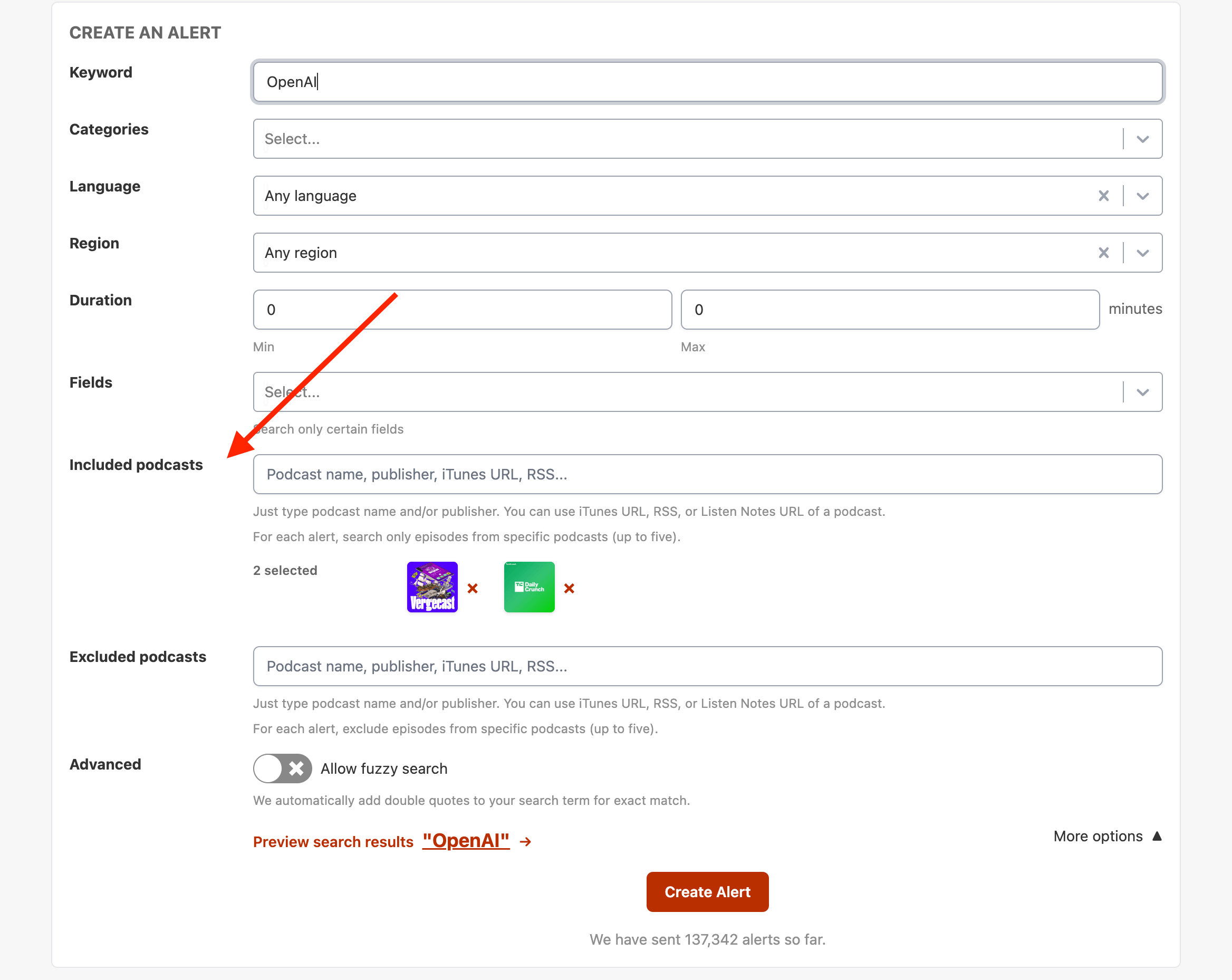Click the More options triangle icon
The width and height of the screenshot is (1232, 980).
pyautogui.click(x=1157, y=836)
